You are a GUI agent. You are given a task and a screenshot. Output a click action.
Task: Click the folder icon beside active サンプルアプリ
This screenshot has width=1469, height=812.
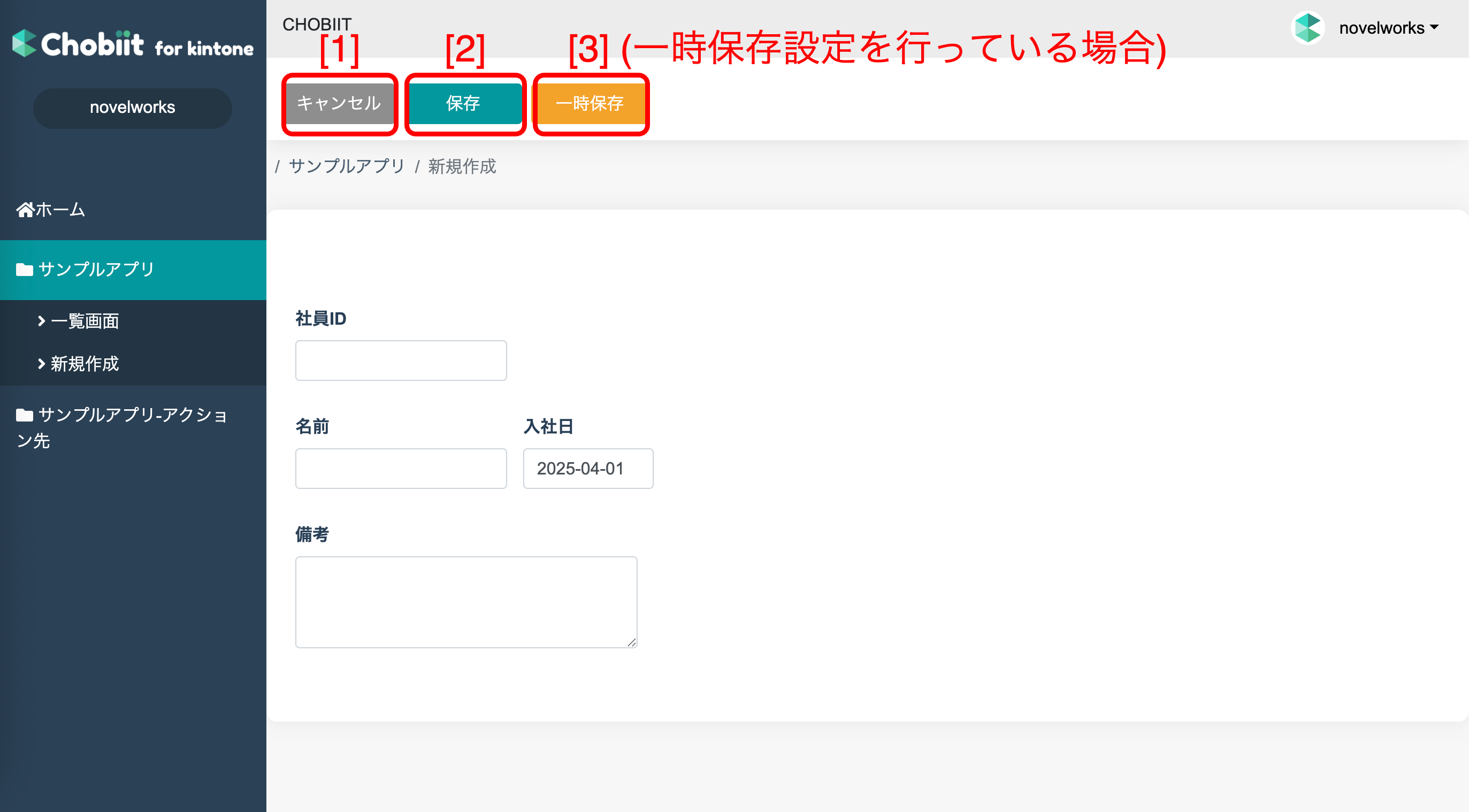(25, 270)
